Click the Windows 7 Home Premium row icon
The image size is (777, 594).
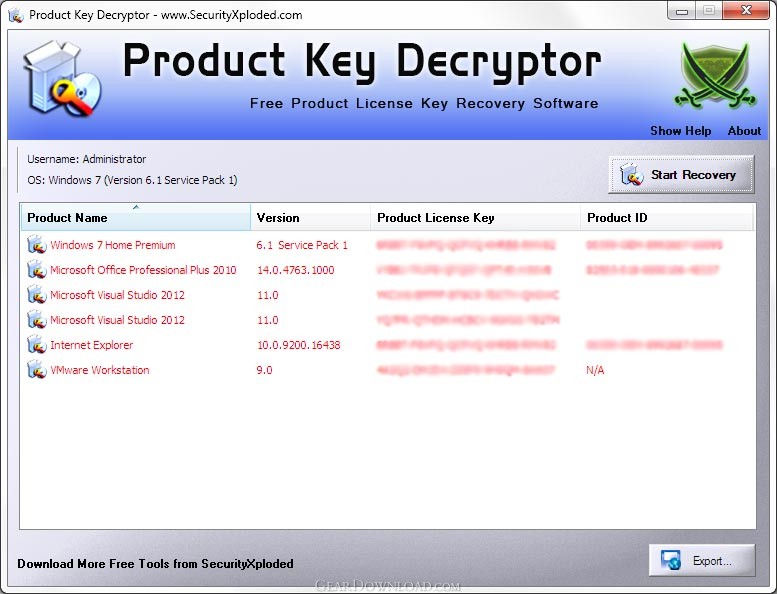[x=37, y=245]
